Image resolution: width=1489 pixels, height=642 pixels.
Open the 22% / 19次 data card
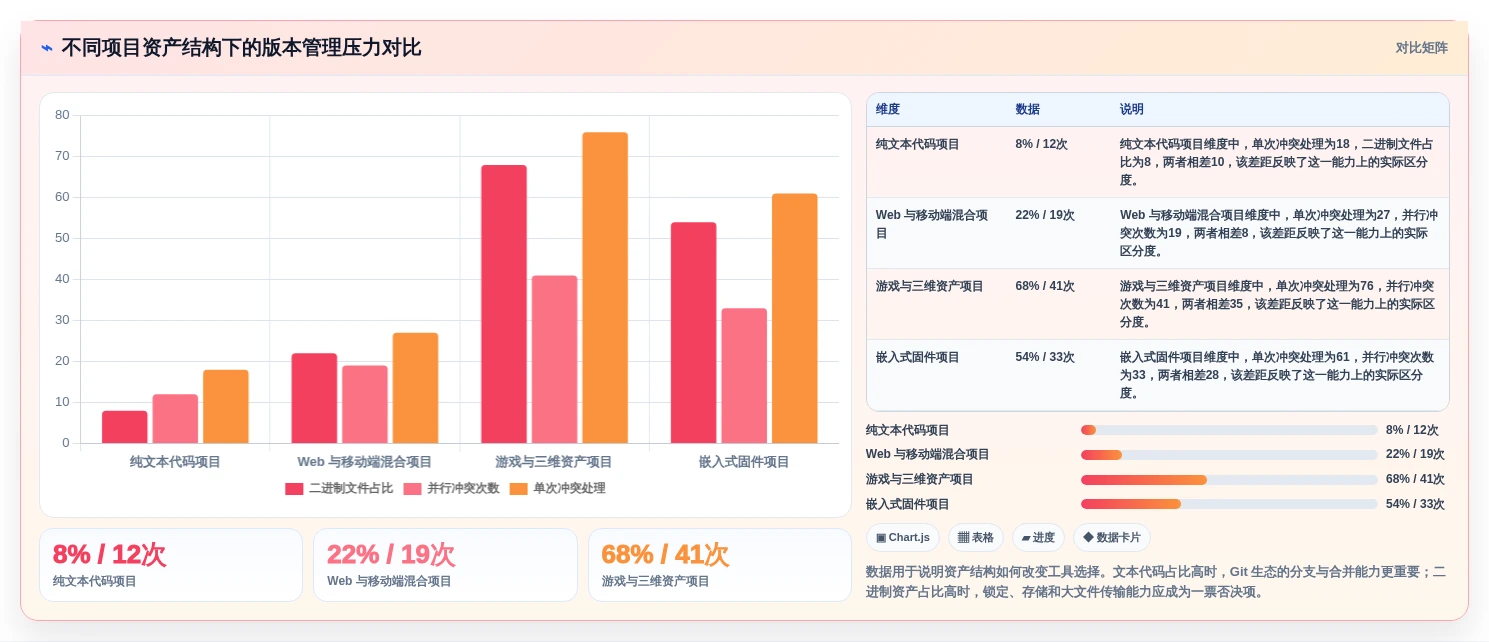coord(445,565)
